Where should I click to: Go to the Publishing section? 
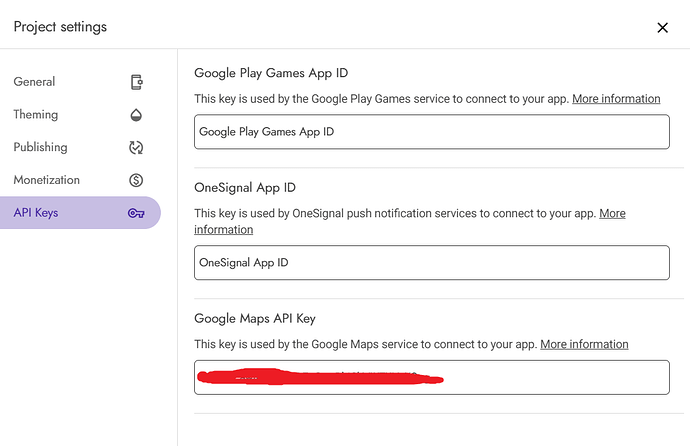pyautogui.click(x=40, y=147)
